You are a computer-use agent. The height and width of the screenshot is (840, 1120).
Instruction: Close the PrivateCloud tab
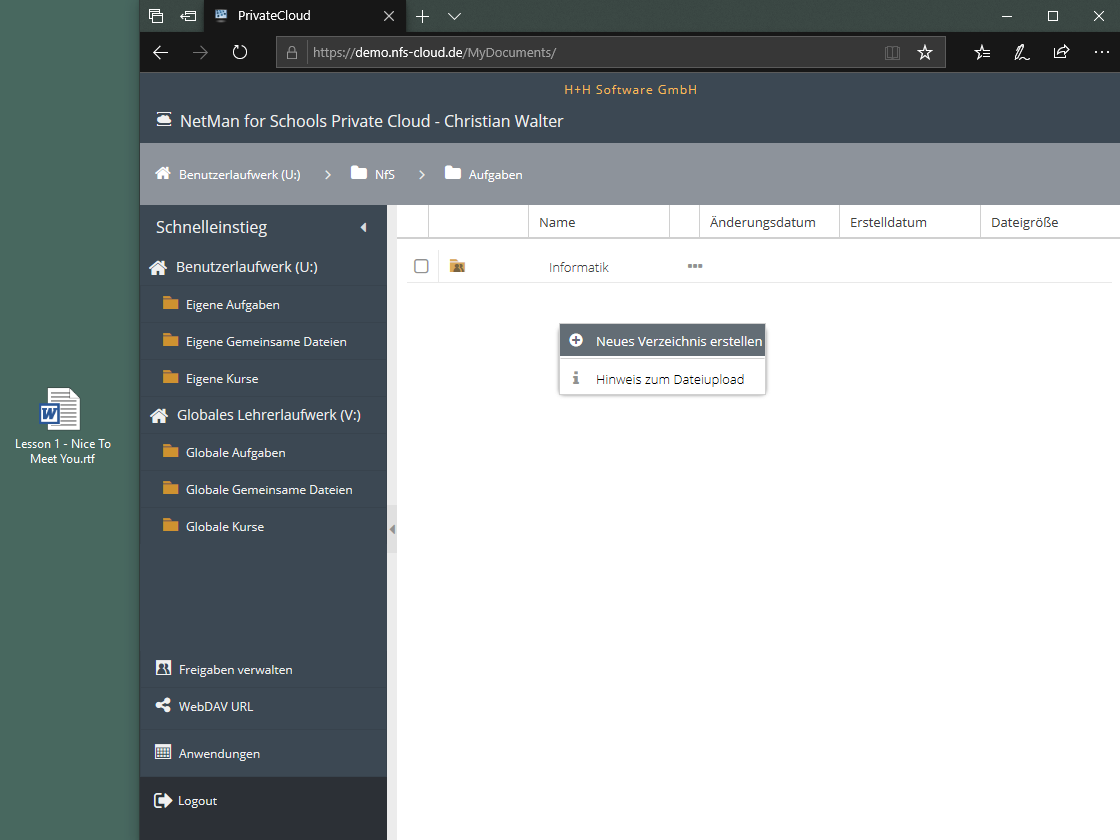pyautogui.click(x=389, y=16)
